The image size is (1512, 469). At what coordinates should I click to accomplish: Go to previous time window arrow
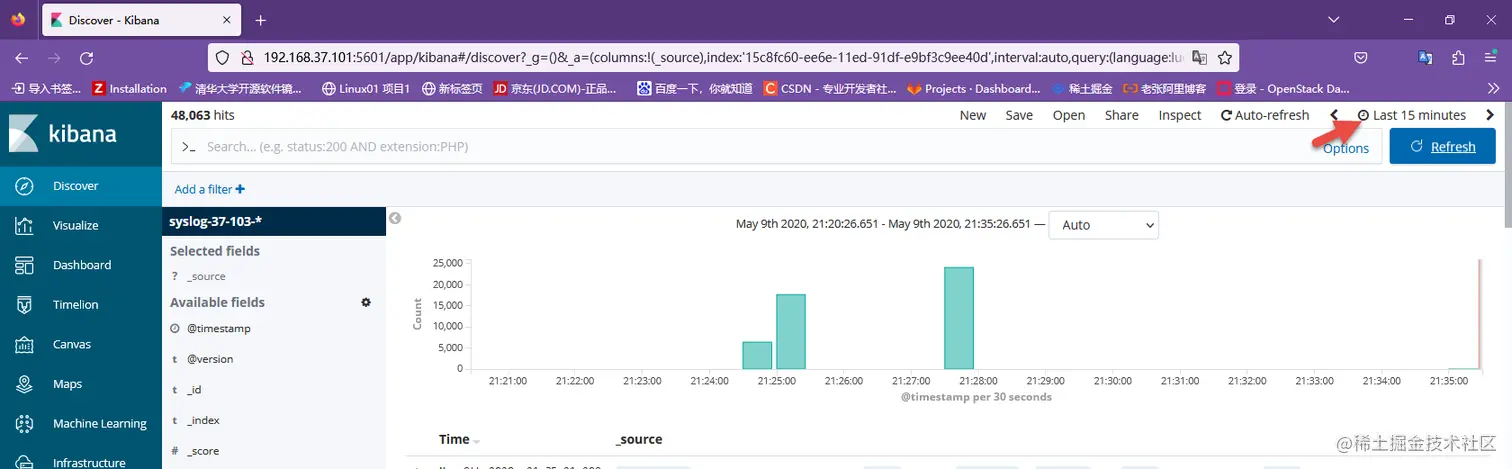[x=1334, y=115]
